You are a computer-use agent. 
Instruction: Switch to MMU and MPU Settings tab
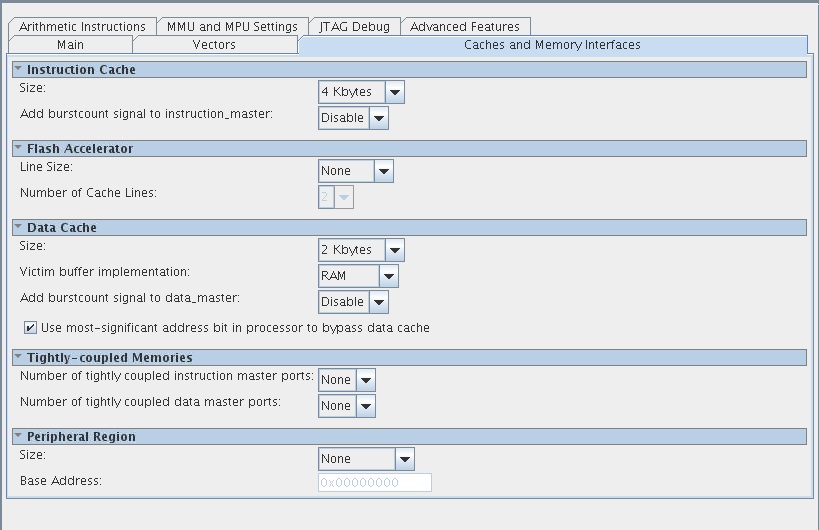pyautogui.click(x=230, y=27)
